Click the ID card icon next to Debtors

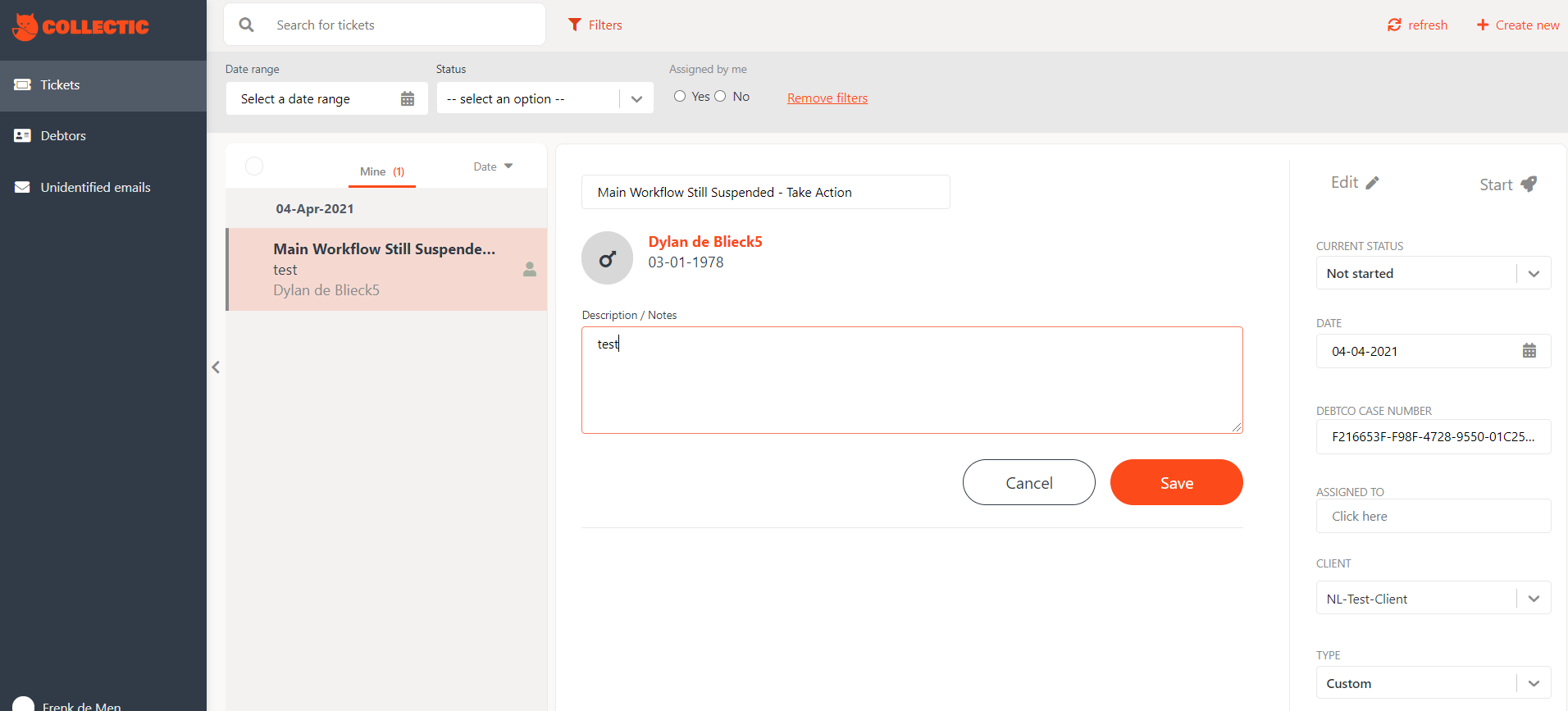[23, 136]
